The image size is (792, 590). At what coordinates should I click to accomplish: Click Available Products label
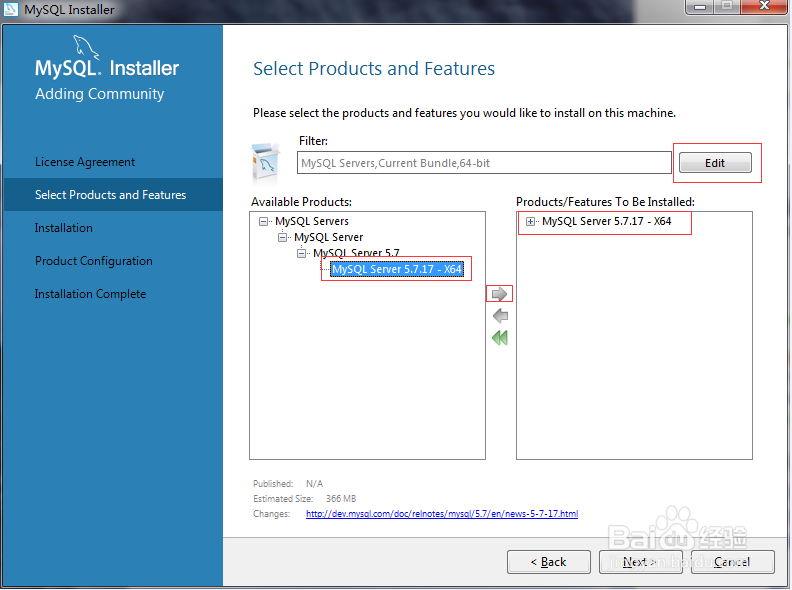pyautogui.click(x=301, y=202)
